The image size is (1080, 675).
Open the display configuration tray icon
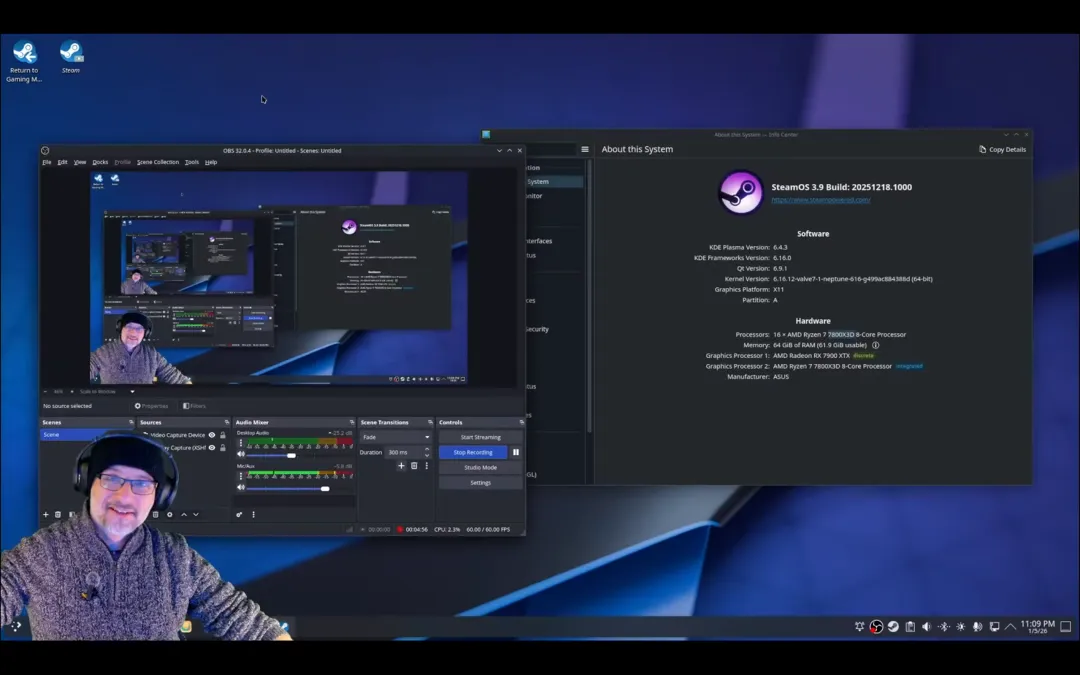(x=994, y=626)
